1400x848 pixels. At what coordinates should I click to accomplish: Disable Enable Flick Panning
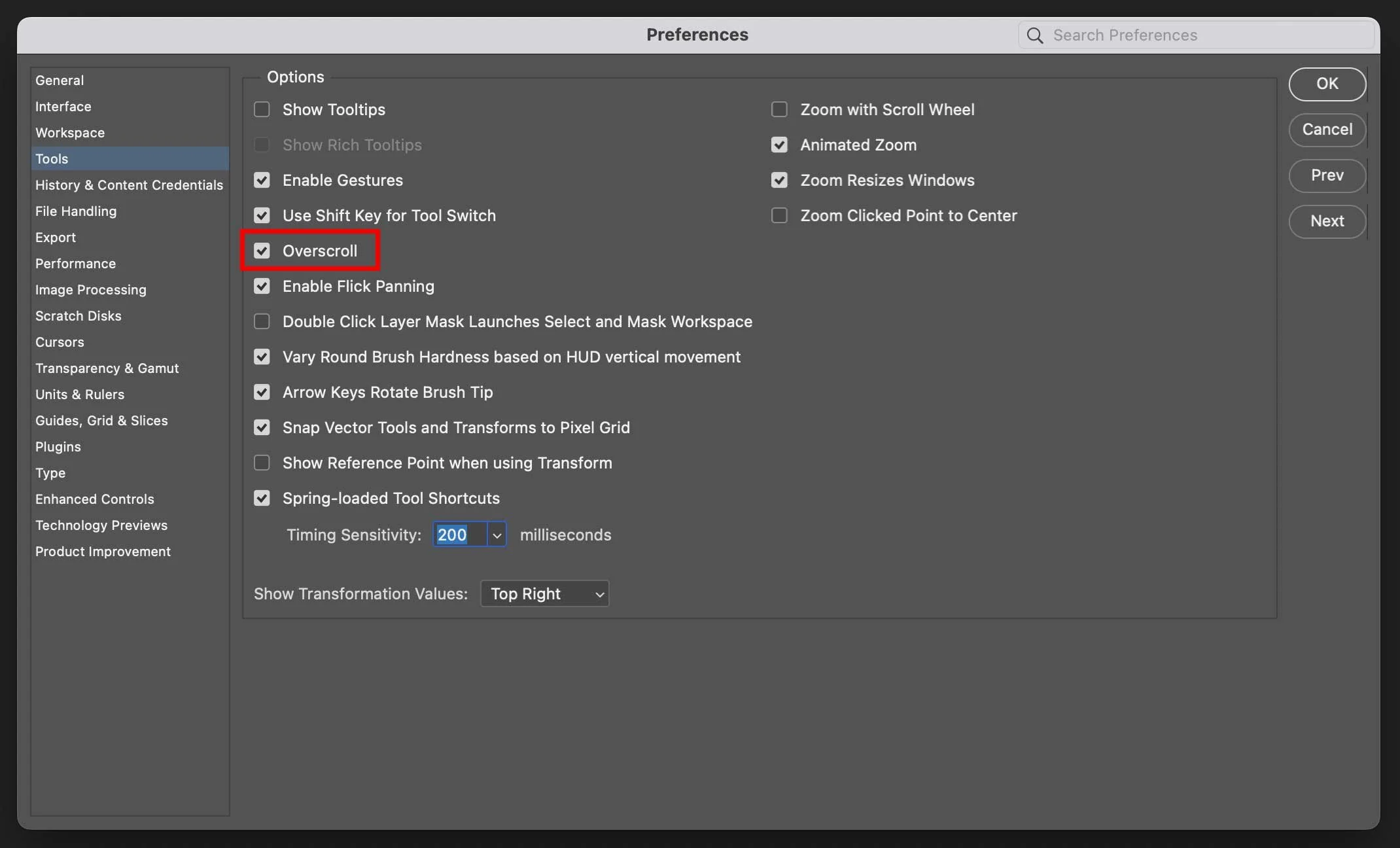(x=262, y=286)
